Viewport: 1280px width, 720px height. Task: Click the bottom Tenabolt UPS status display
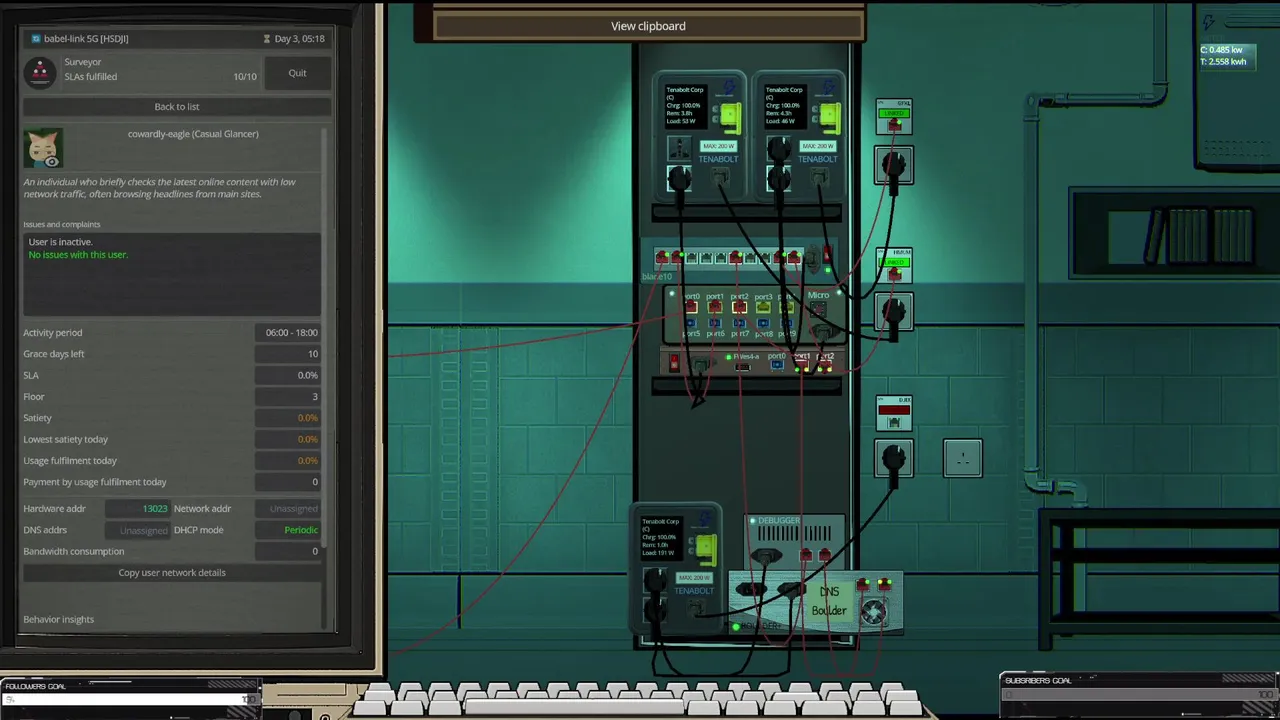point(662,539)
